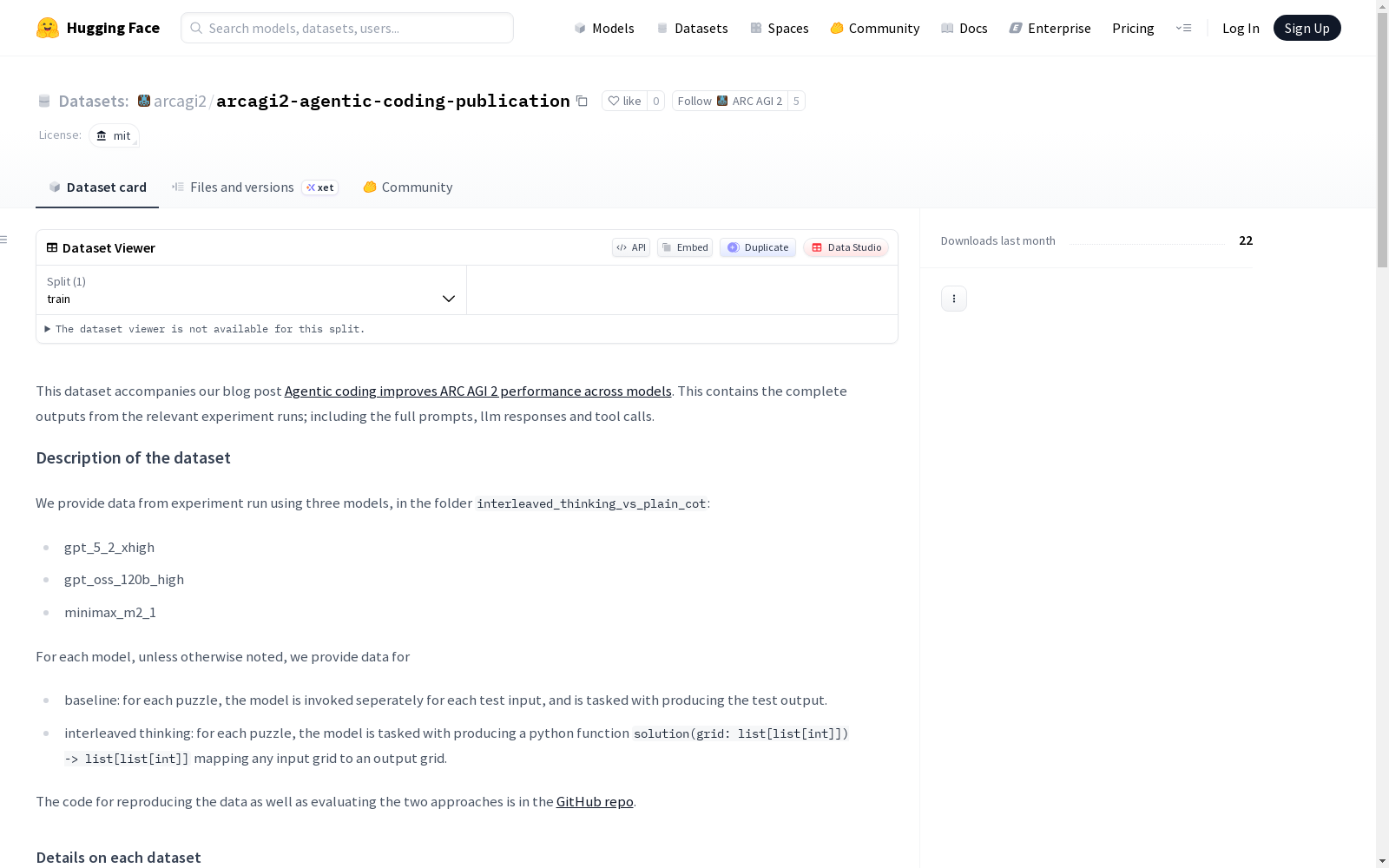Go to Spaces in the top navigation

click(780, 28)
